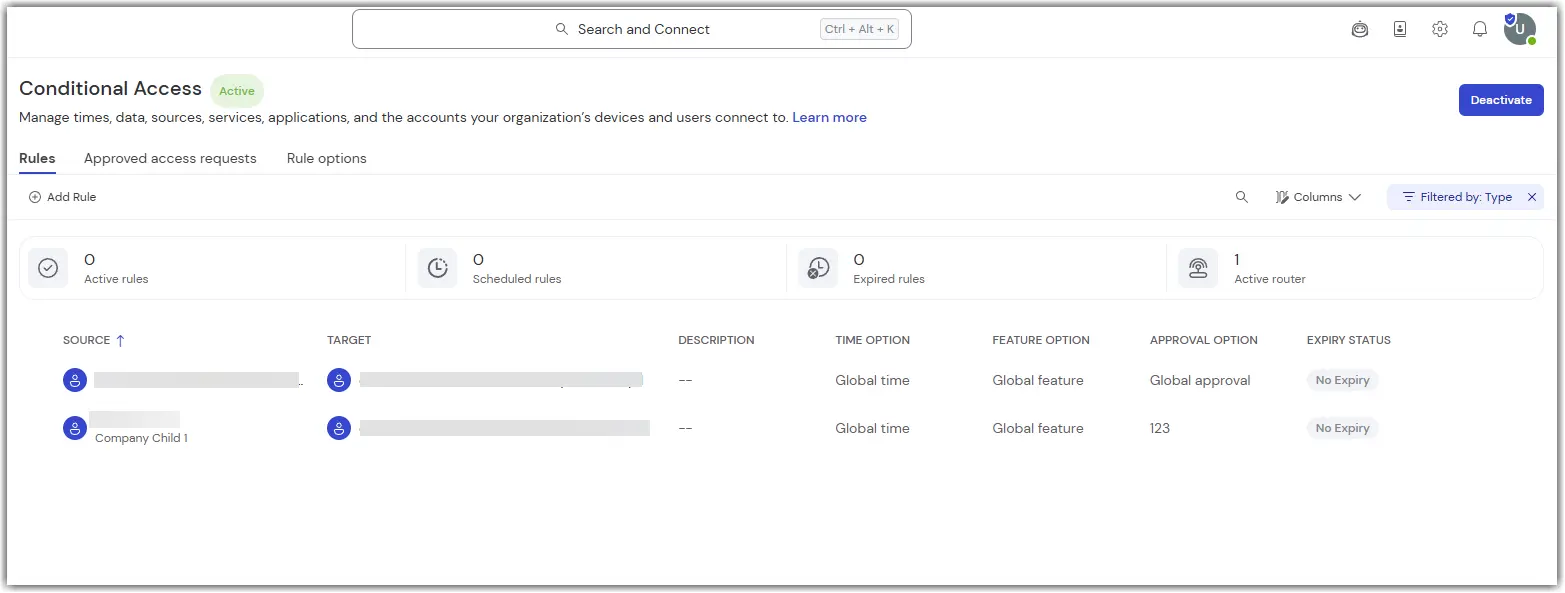Click the 123 approval option cell

[x=1160, y=428]
